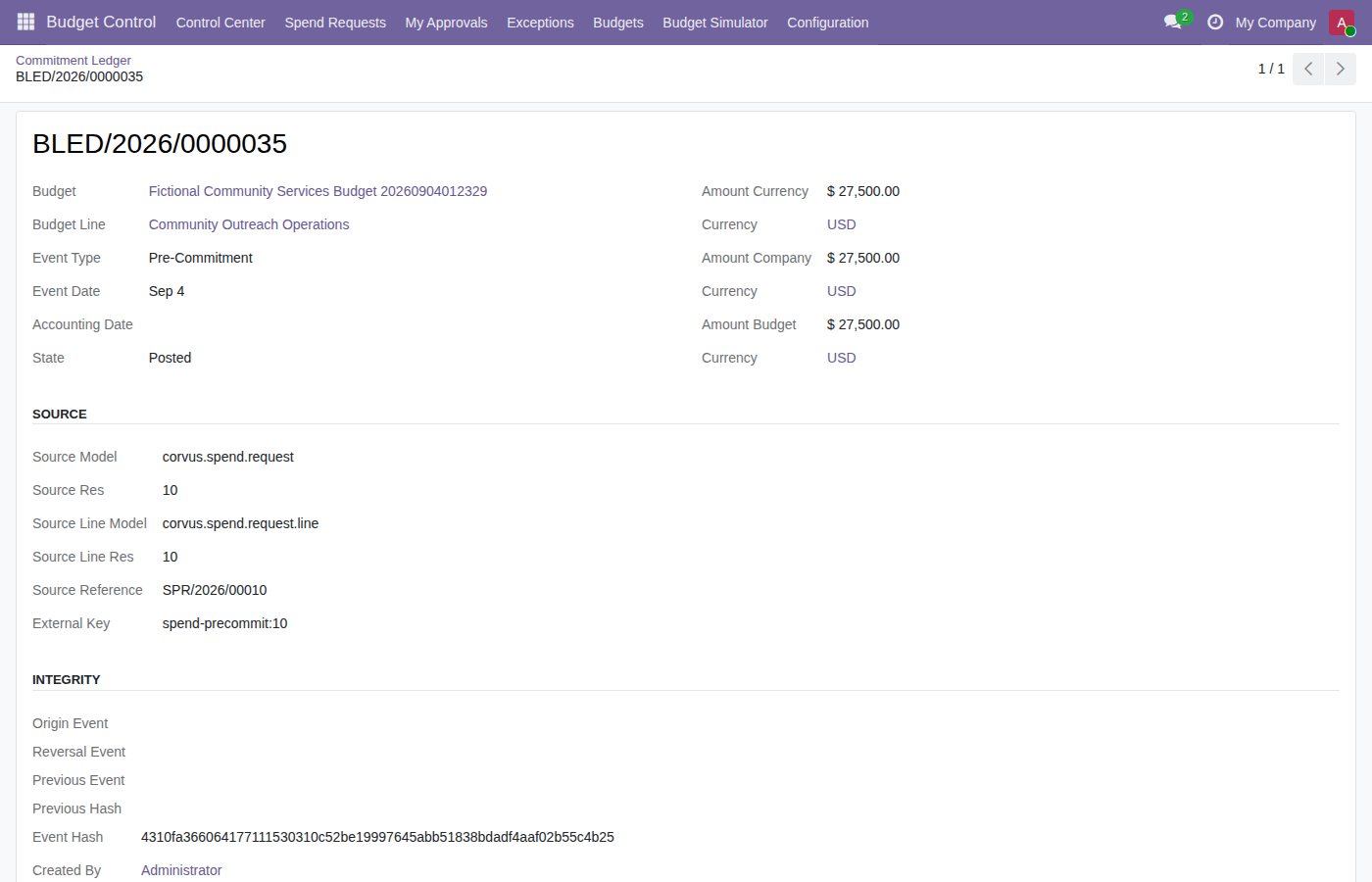Expand the Configuration menu
This screenshot has height=882, width=1372.
coord(828,23)
